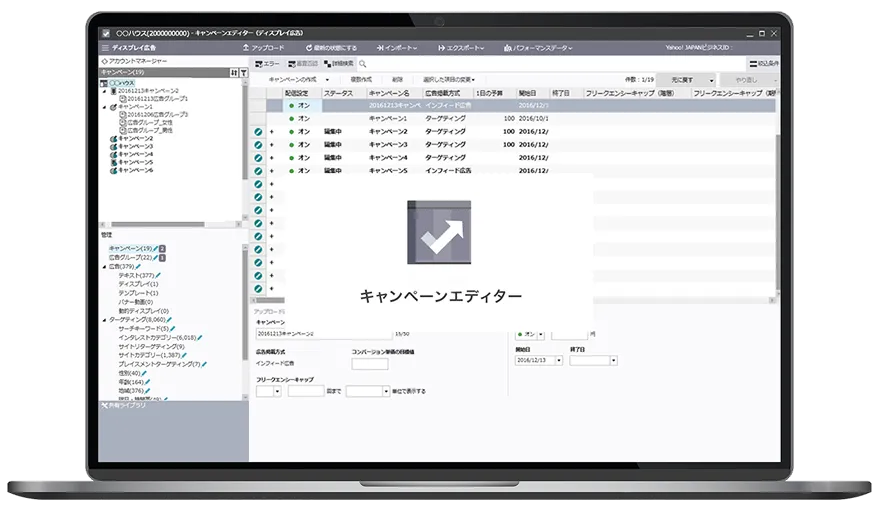
Task: Click the edit pencil icon on キャンペーン2 row
Action: click(258, 131)
